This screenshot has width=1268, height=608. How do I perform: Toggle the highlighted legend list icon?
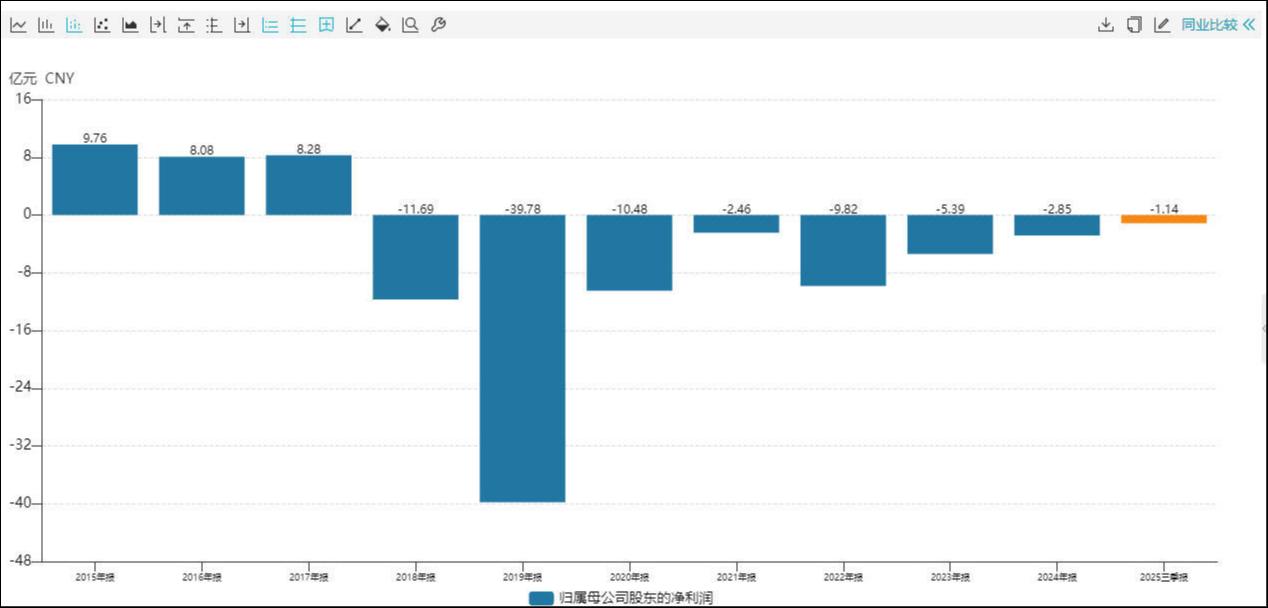[270, 25]
